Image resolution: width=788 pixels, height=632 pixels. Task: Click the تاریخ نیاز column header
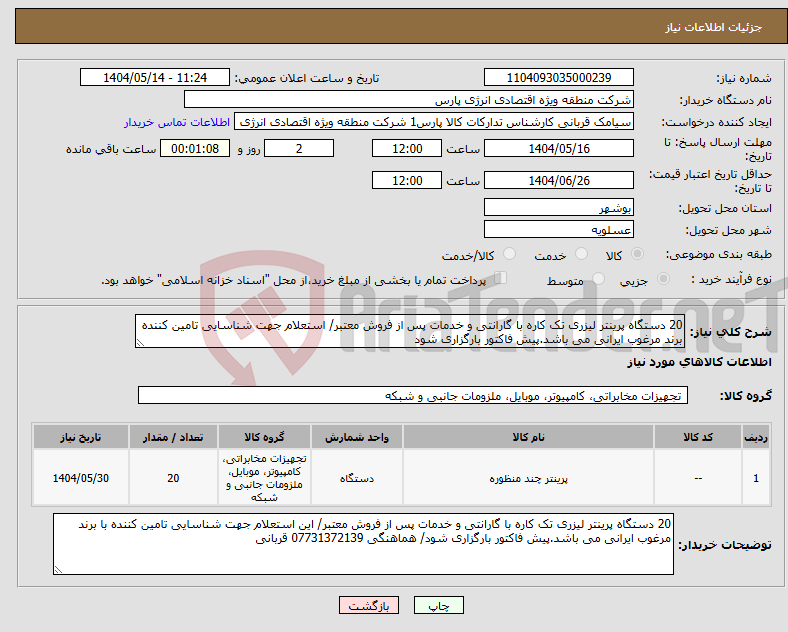point(81,437)
